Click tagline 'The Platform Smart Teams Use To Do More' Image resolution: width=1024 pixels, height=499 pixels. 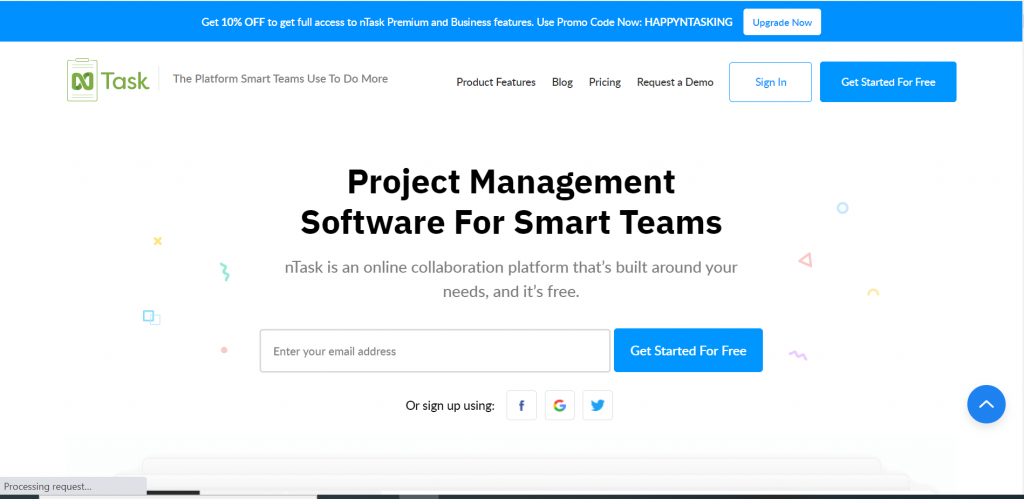point(280,79)
